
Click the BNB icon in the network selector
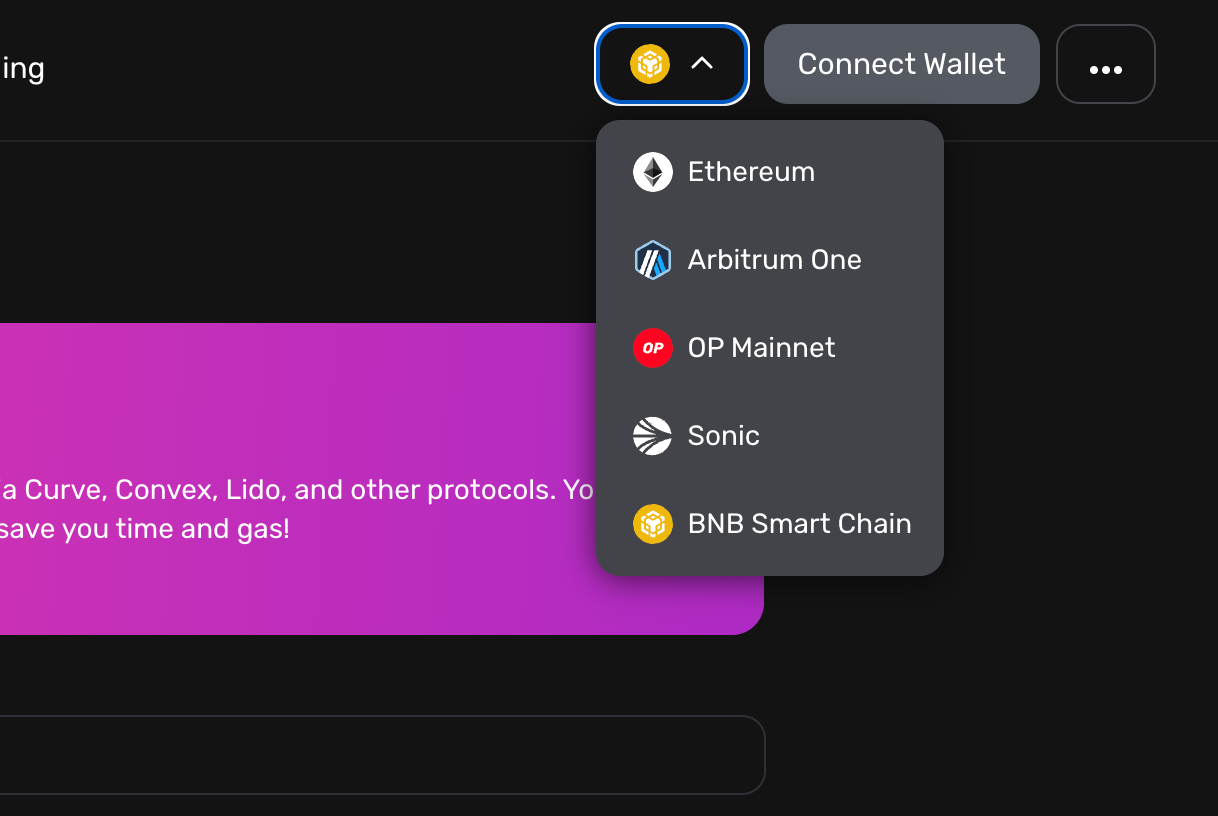(x=652, y=64)
